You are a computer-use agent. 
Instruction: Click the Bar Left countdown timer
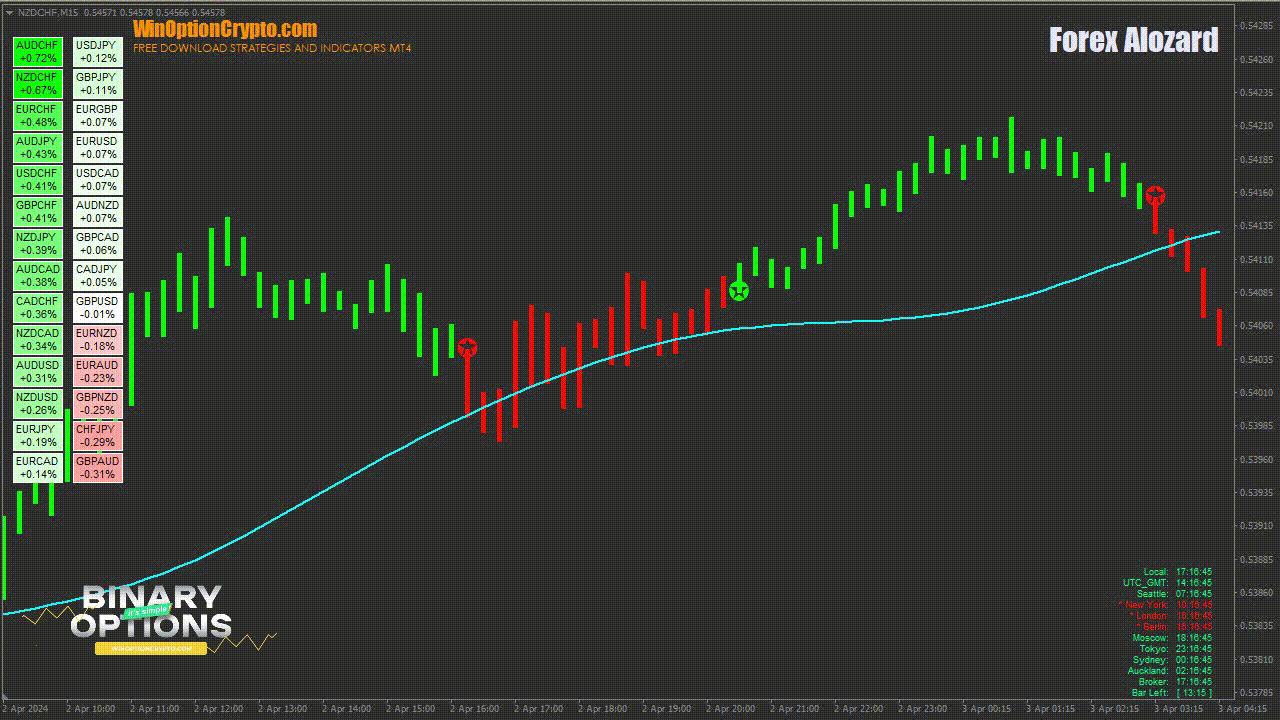pyautogui.click(x=1172, y=693)
